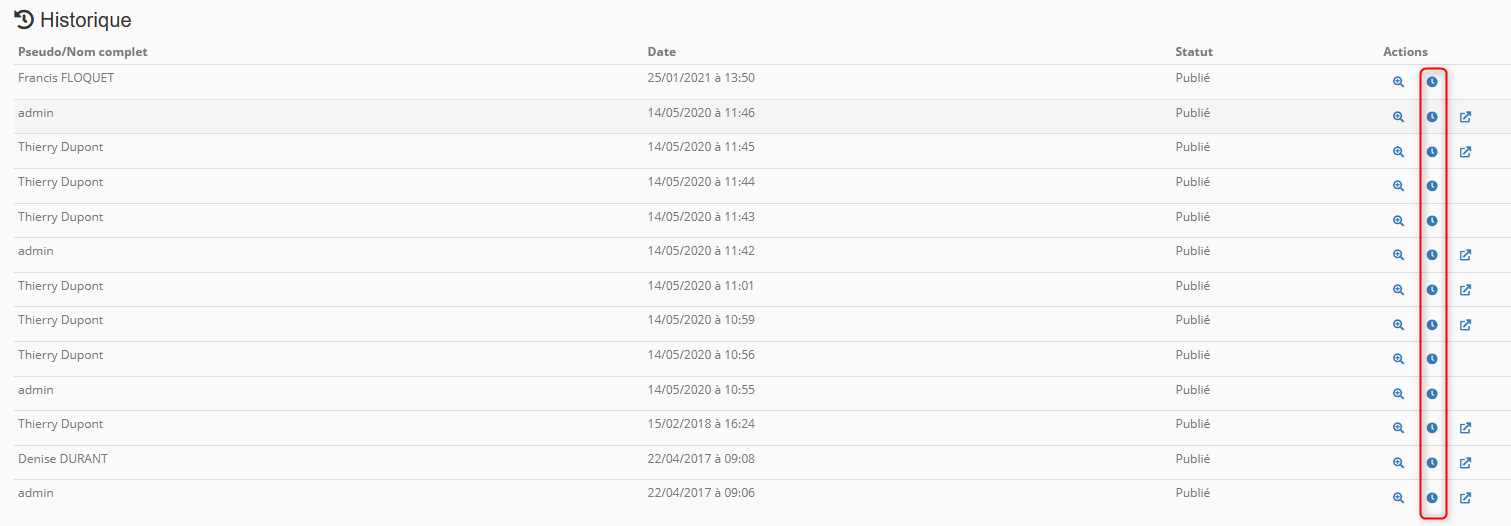Click magnifier icon on 14/05/2020 11:01 row
1511x526 pixels.
click(x=1398, y=290)
